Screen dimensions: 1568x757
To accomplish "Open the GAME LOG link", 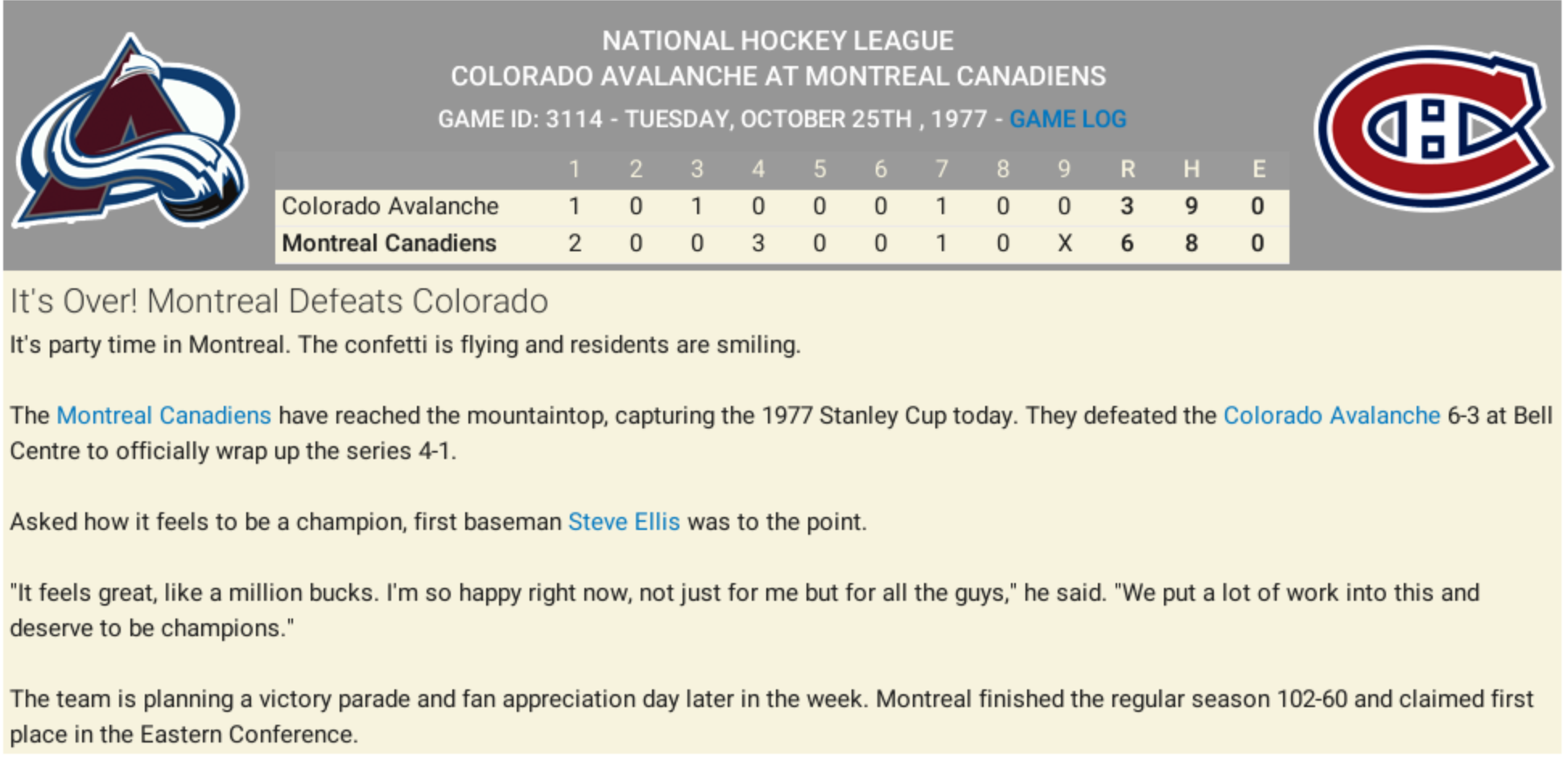I will (1067, 119).
